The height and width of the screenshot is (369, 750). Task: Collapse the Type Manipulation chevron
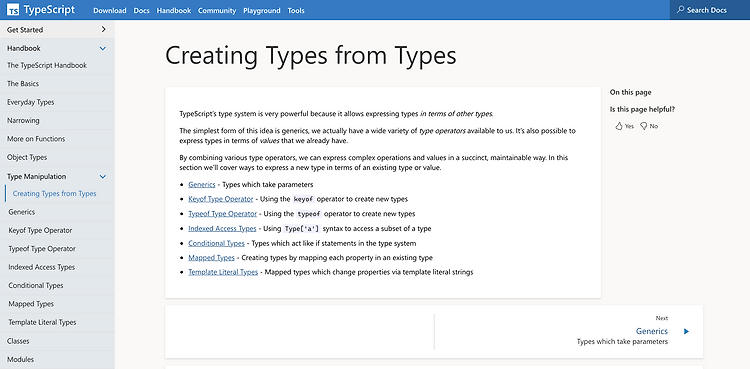[x=102, y=177]
